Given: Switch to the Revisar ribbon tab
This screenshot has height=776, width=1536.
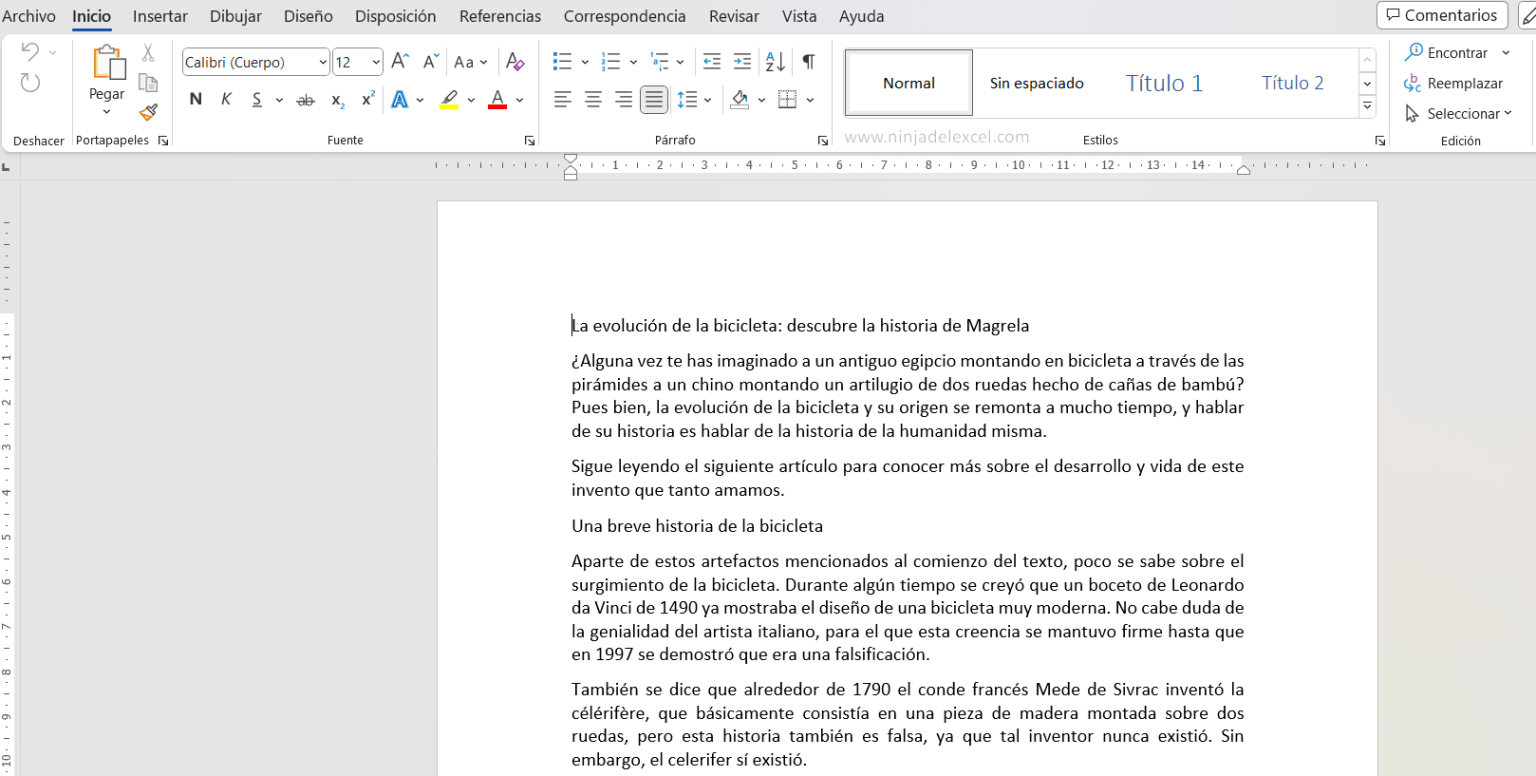Looking at the screenshot, I should pyautogui.click(x=733, y=16).
